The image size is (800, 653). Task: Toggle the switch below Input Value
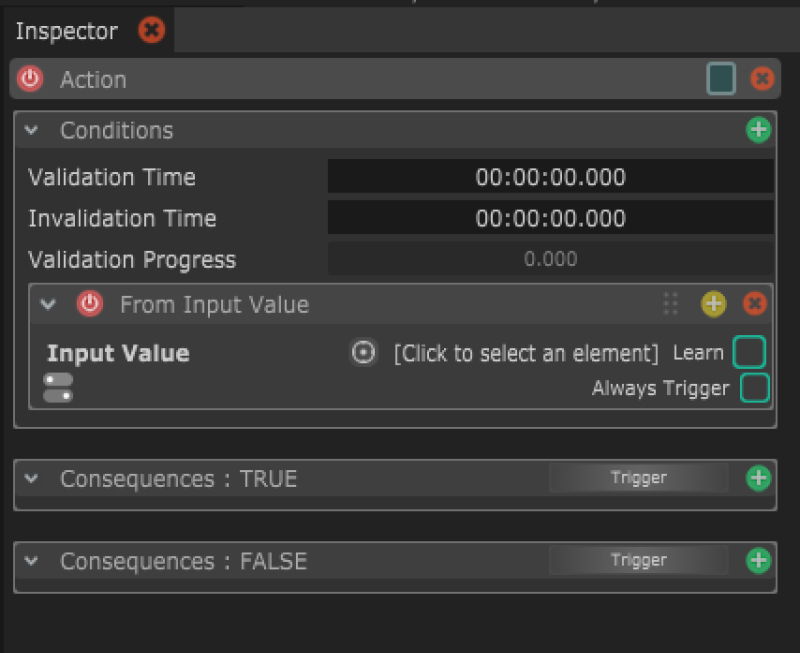click(x=58, y=388)
